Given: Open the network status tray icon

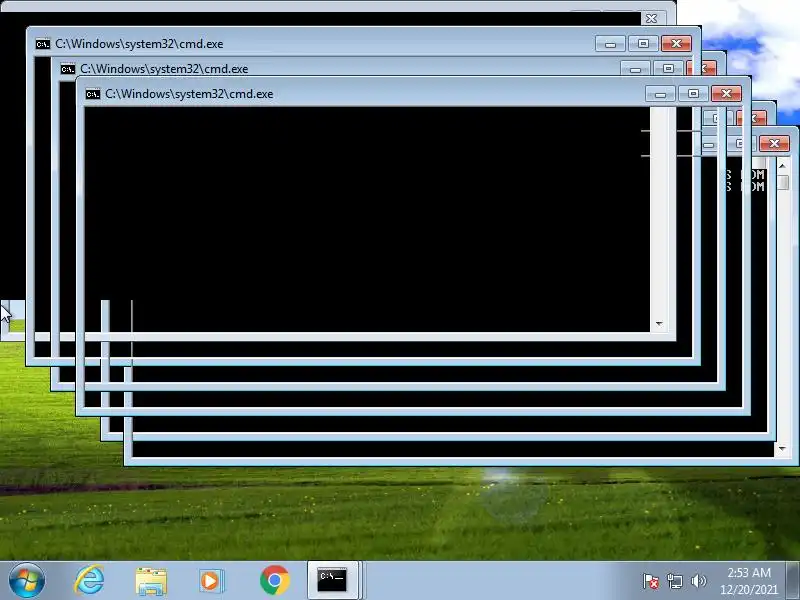Looking at the screenshot, I should (674, 581).
